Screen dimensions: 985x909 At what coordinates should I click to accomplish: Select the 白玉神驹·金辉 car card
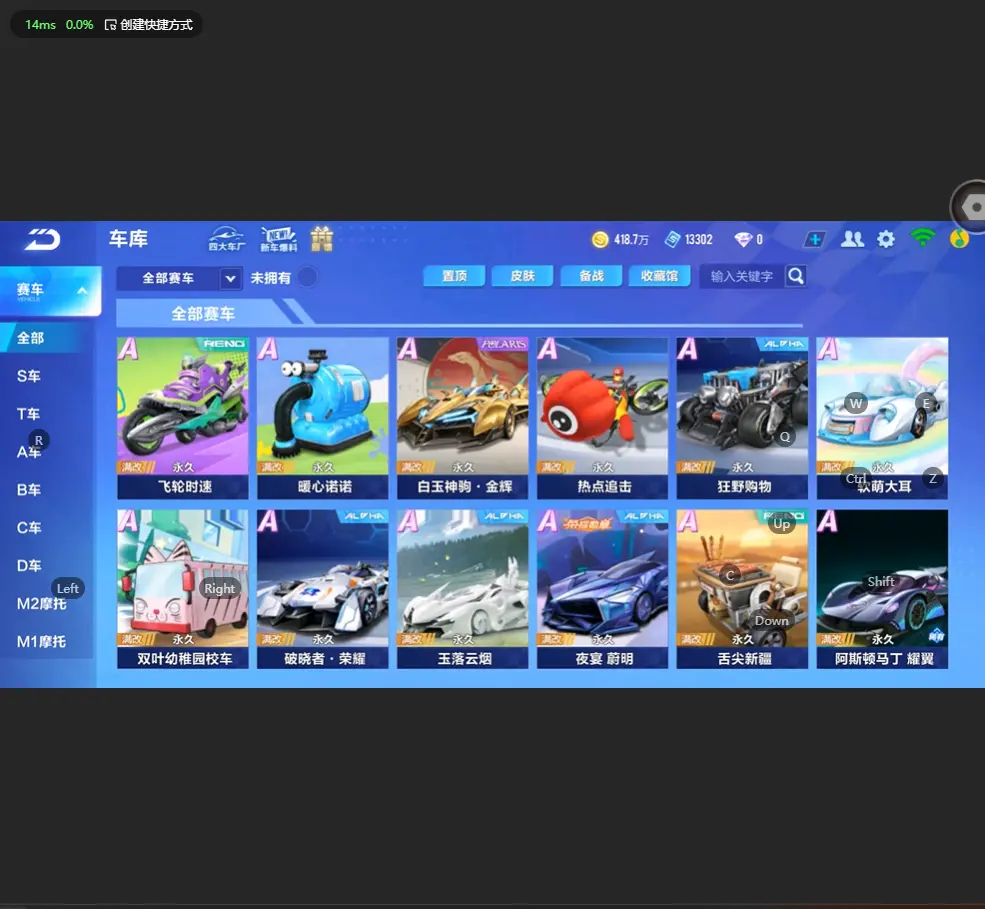tap(463, 418)
